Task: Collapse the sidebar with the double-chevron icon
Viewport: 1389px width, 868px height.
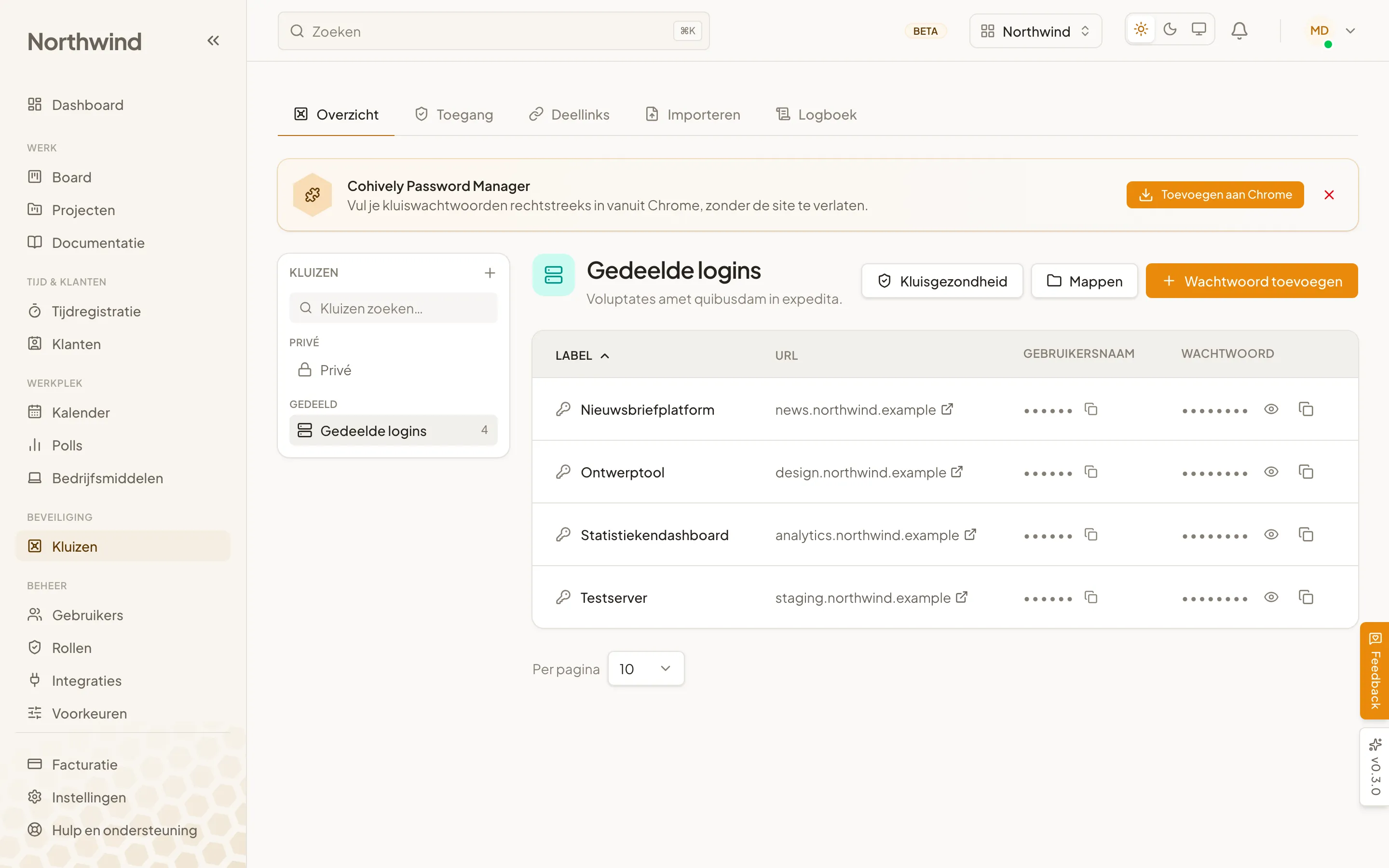Action: pyautogui.click(x=213, y=41)
